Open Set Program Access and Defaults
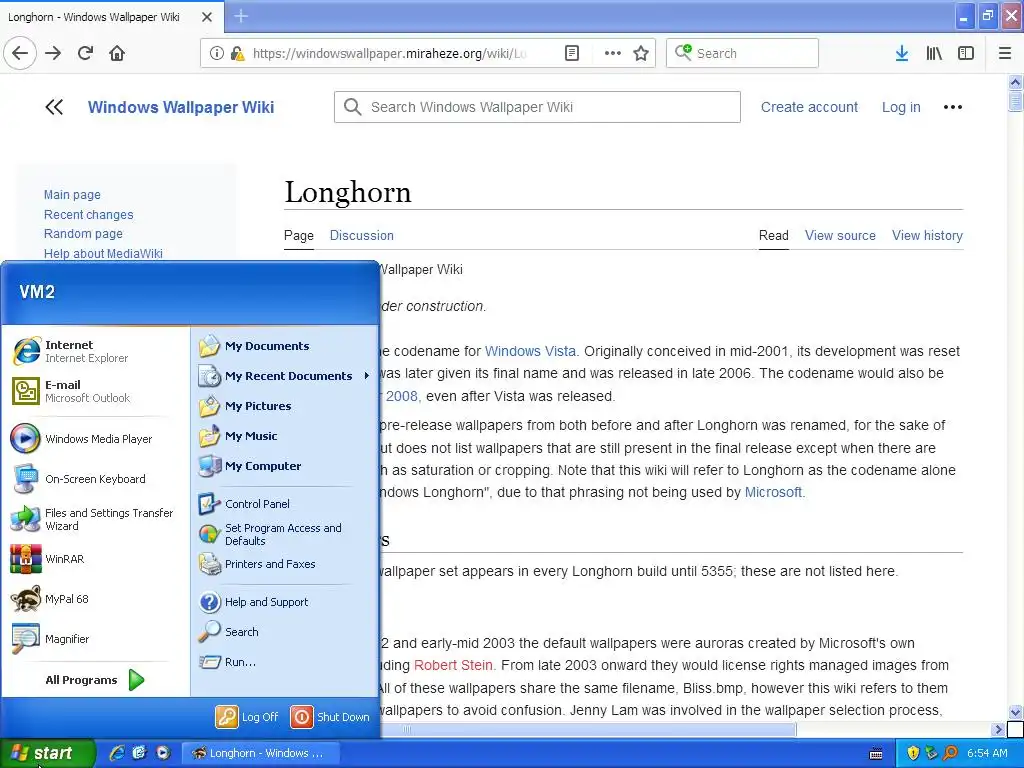 pyautogui.click(x=285, y=534)
